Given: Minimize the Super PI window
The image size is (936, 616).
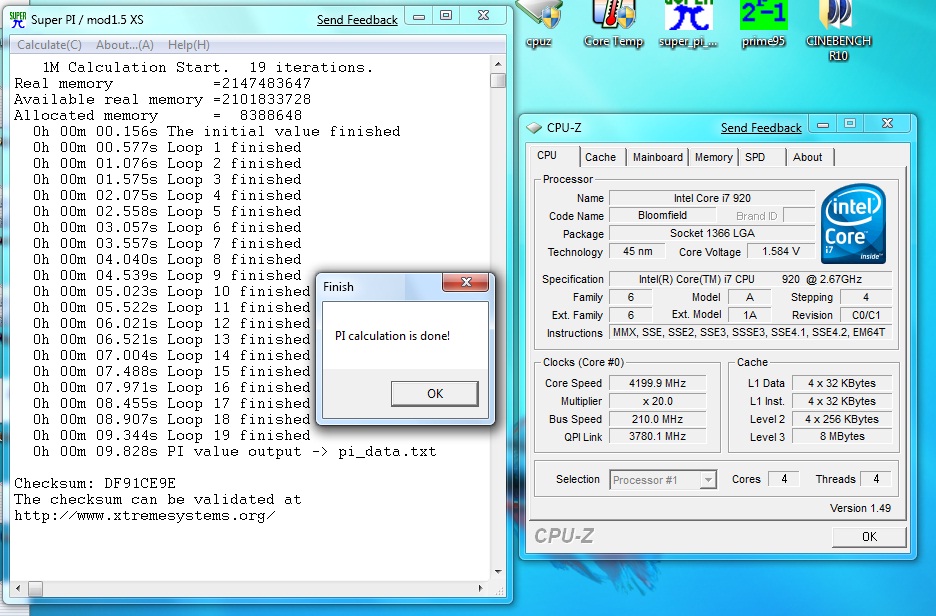Looking at the screenshot, I should (x=419, y=17).
